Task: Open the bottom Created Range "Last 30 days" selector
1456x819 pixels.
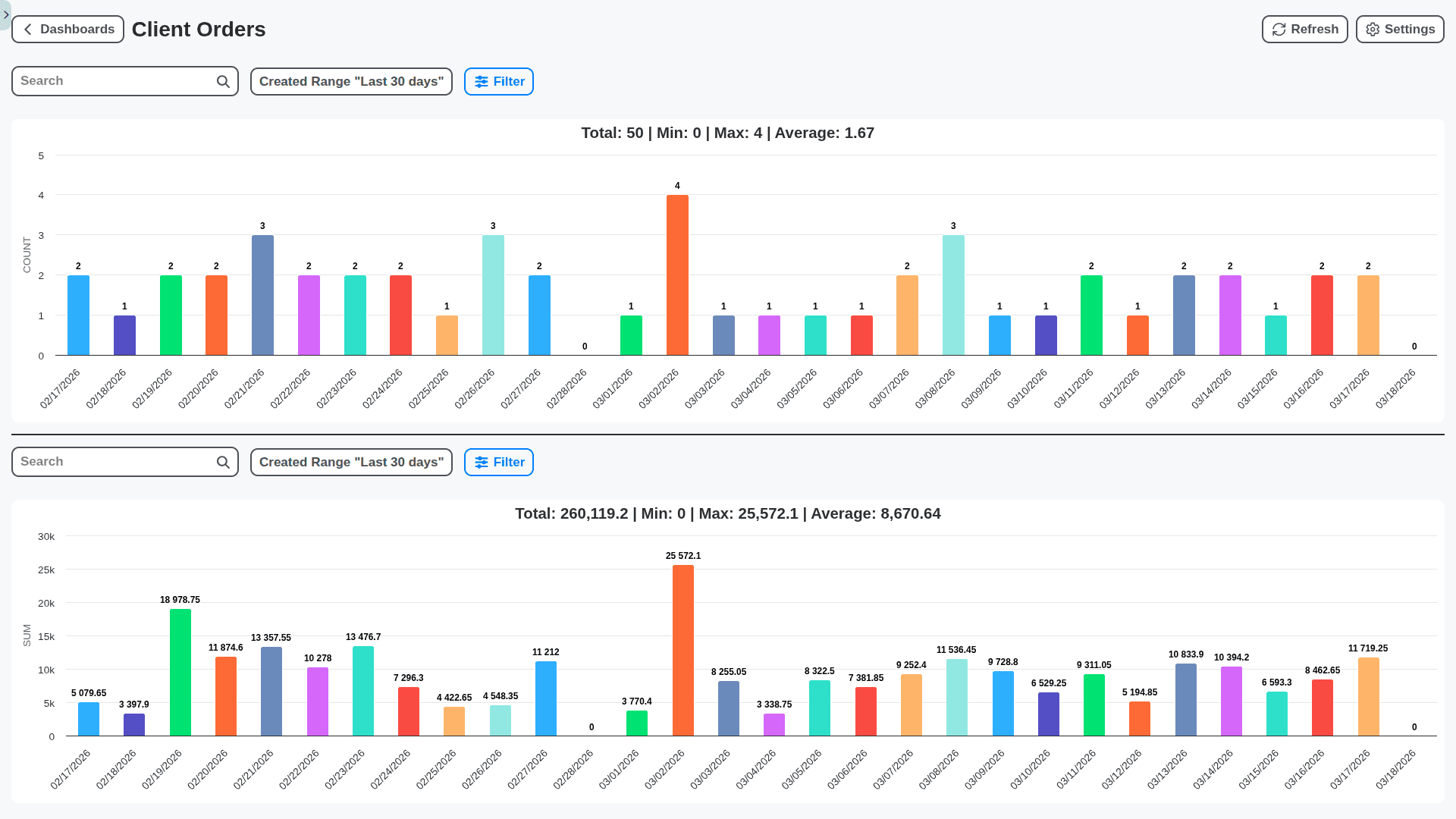Action: click(x=351, y=462)
